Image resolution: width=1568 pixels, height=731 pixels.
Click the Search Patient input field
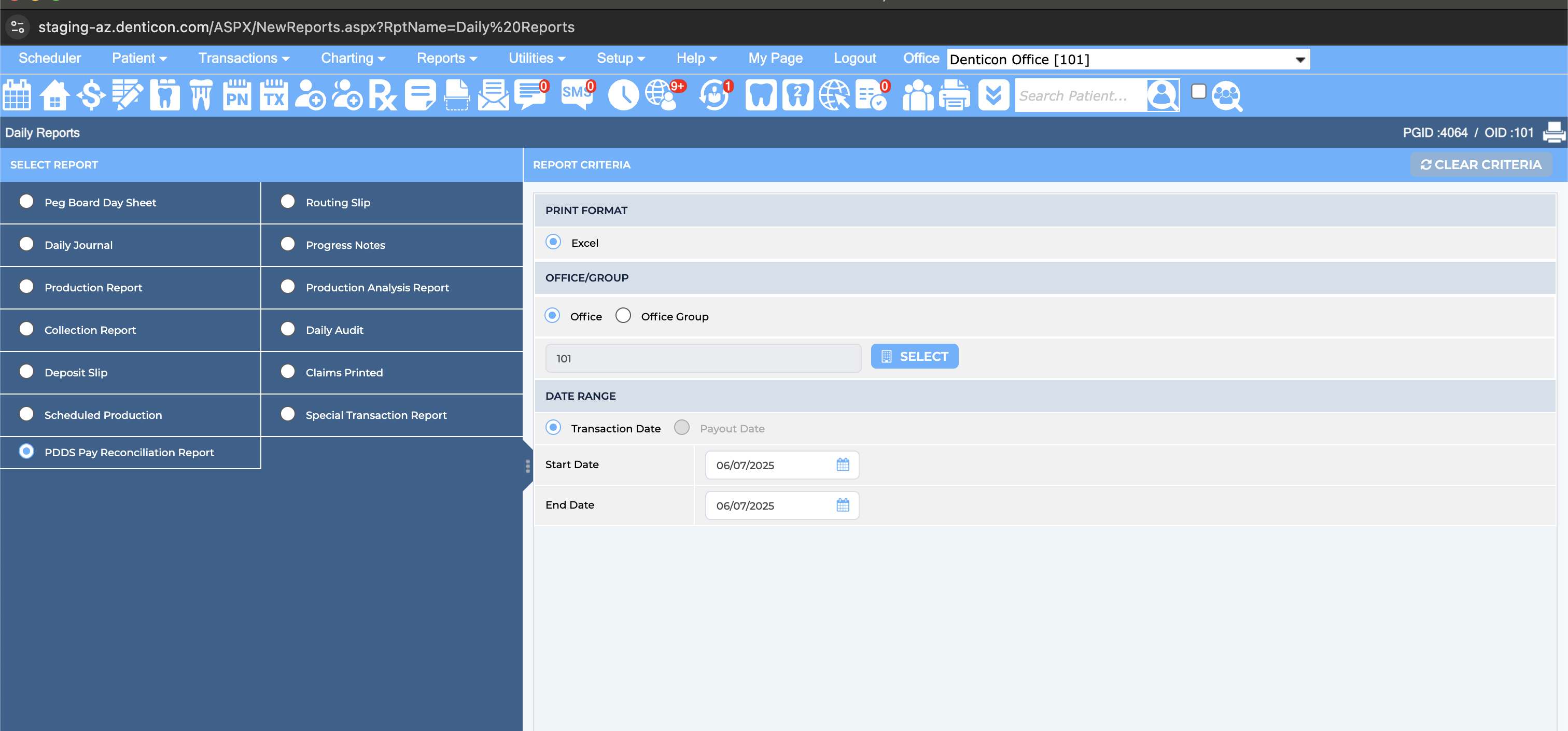click(1081, 95)
